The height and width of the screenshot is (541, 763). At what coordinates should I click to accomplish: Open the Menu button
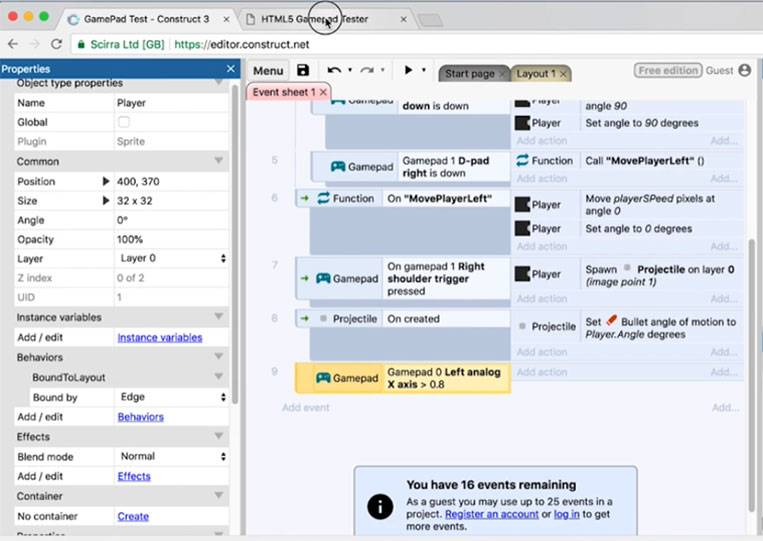point(268,71)
